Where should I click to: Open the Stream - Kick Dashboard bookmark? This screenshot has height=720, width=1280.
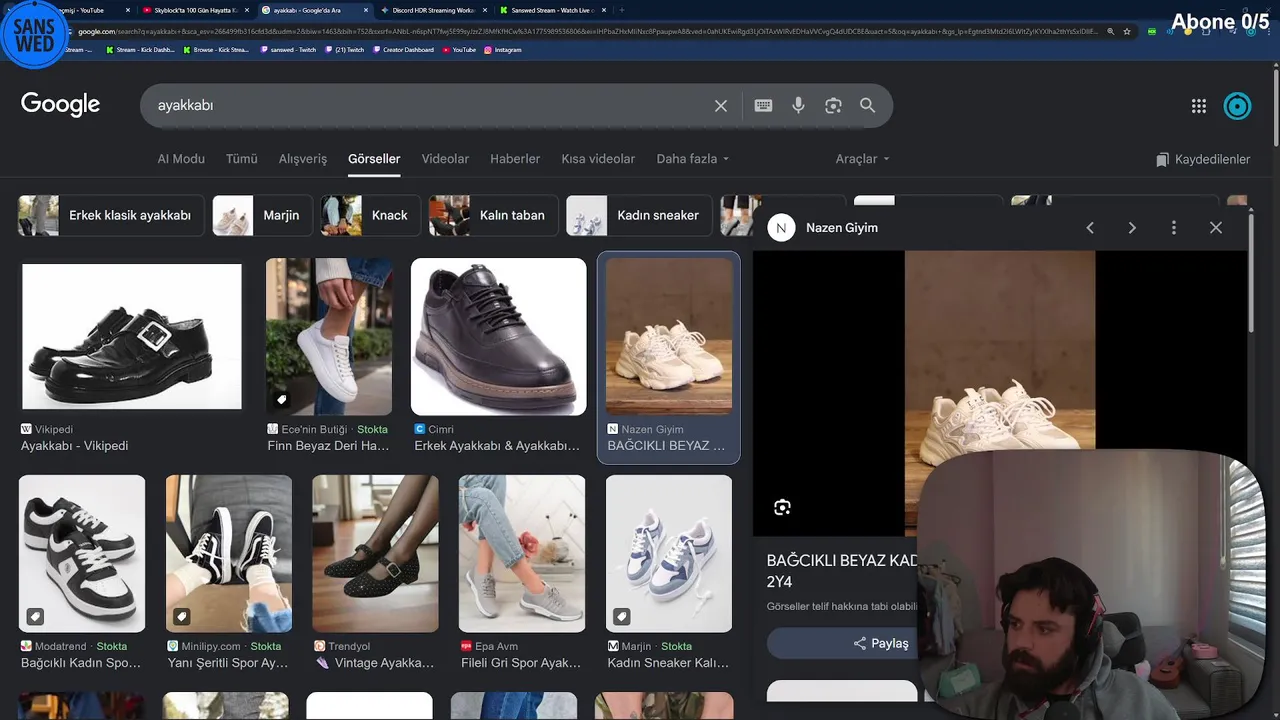[140, 50]
